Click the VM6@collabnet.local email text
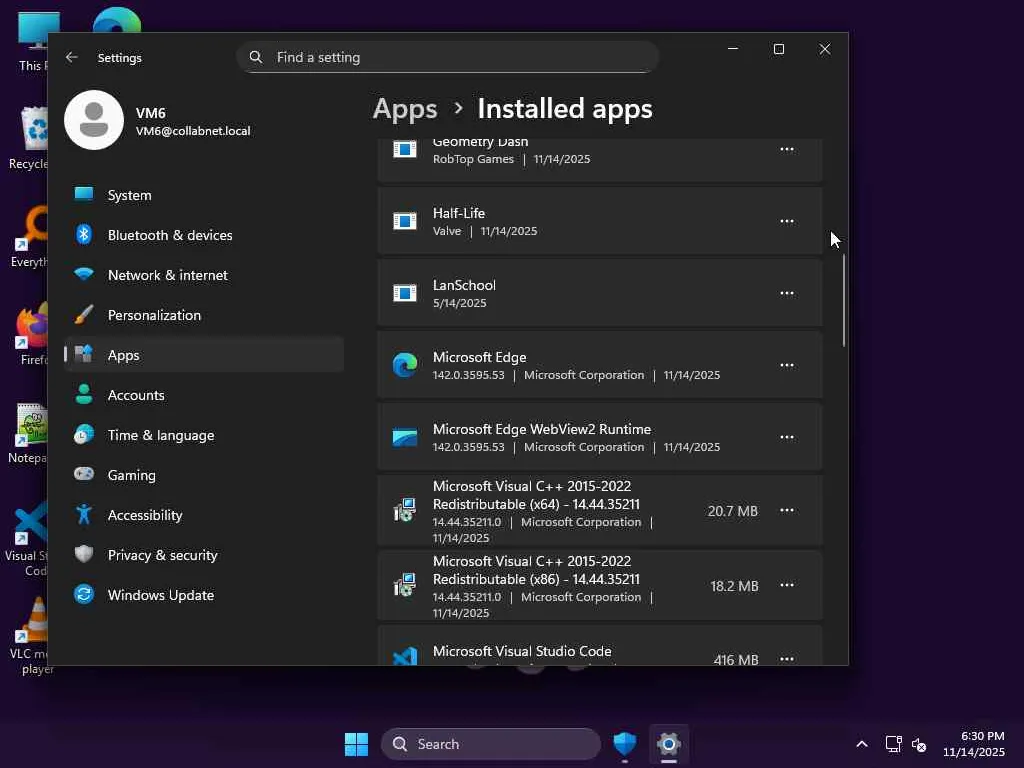Viewport: 1024px width, 768px height. 193,131
